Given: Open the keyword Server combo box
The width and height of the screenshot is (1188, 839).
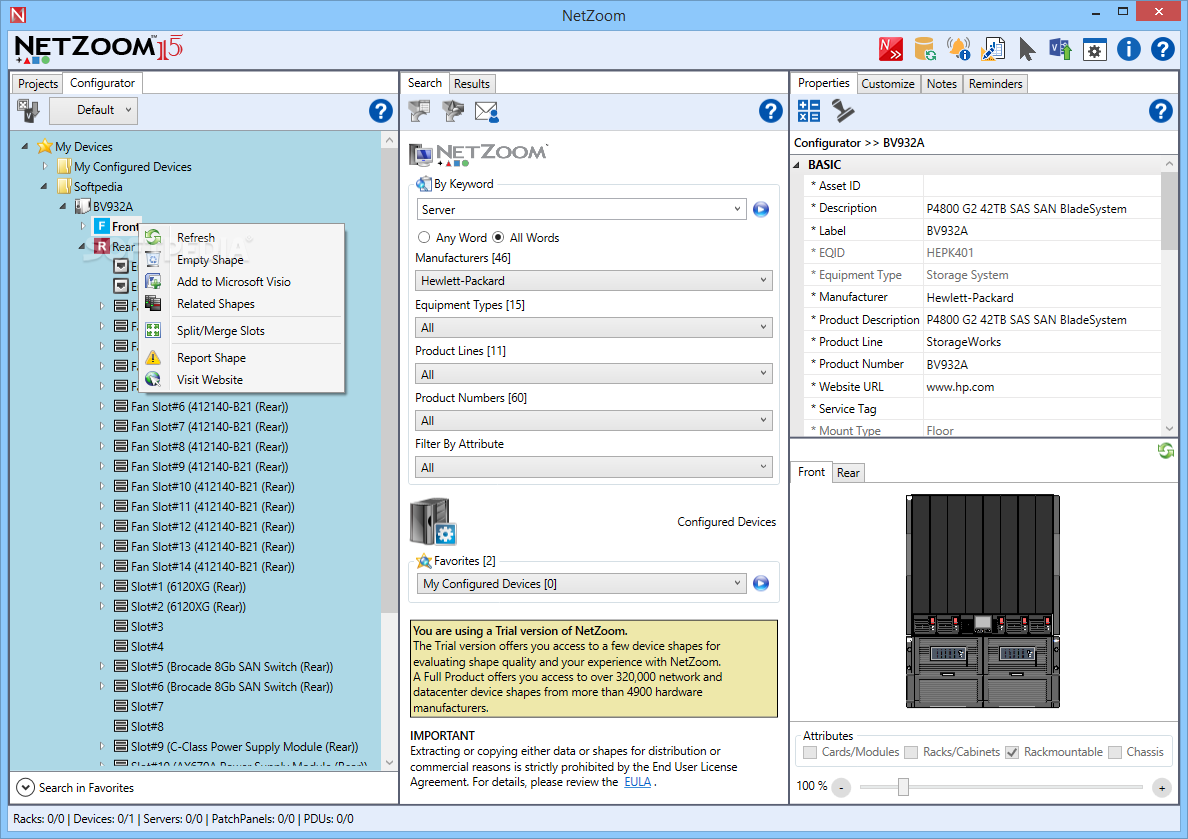Looking at the screenshot, I should point(581,210).
